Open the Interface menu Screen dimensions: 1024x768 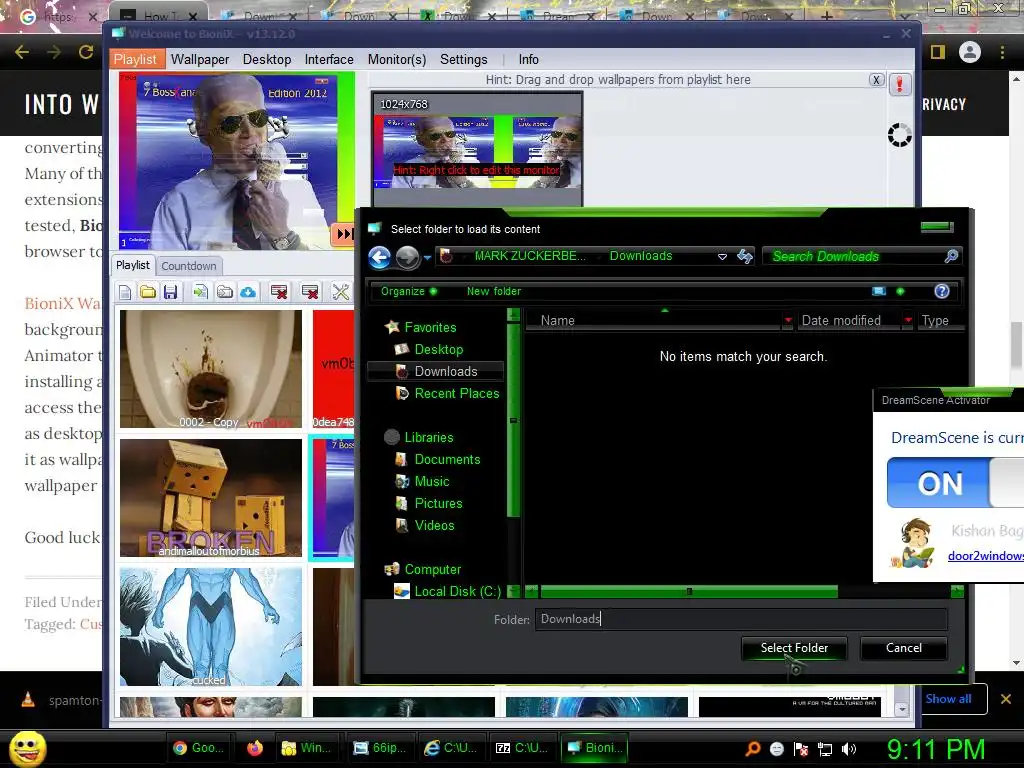pyautogui.click(x=329, y=59)
